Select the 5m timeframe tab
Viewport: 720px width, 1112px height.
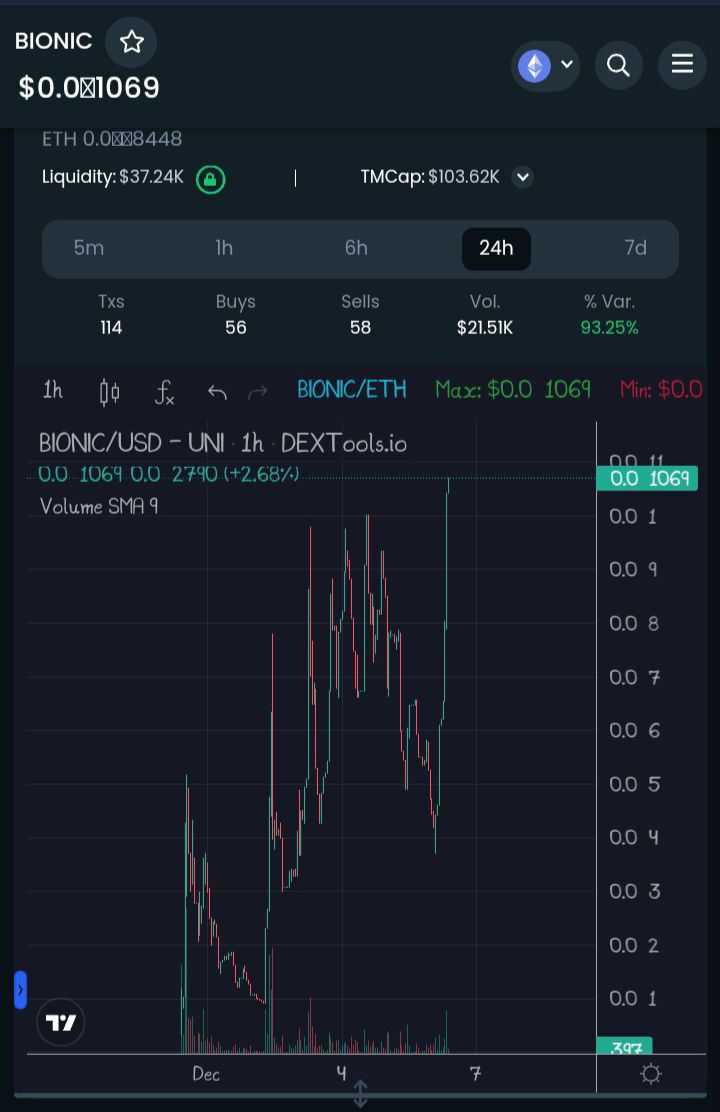(89, 248)
